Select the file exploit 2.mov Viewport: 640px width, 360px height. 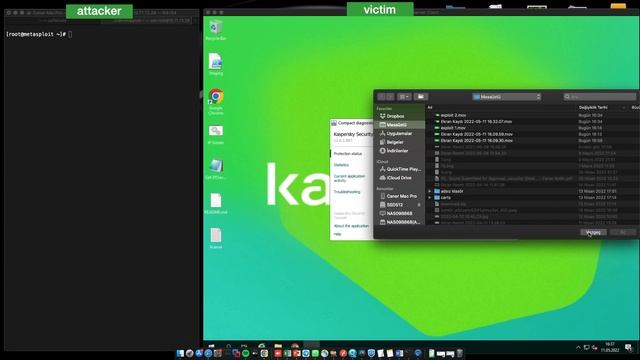pos(453,116)
